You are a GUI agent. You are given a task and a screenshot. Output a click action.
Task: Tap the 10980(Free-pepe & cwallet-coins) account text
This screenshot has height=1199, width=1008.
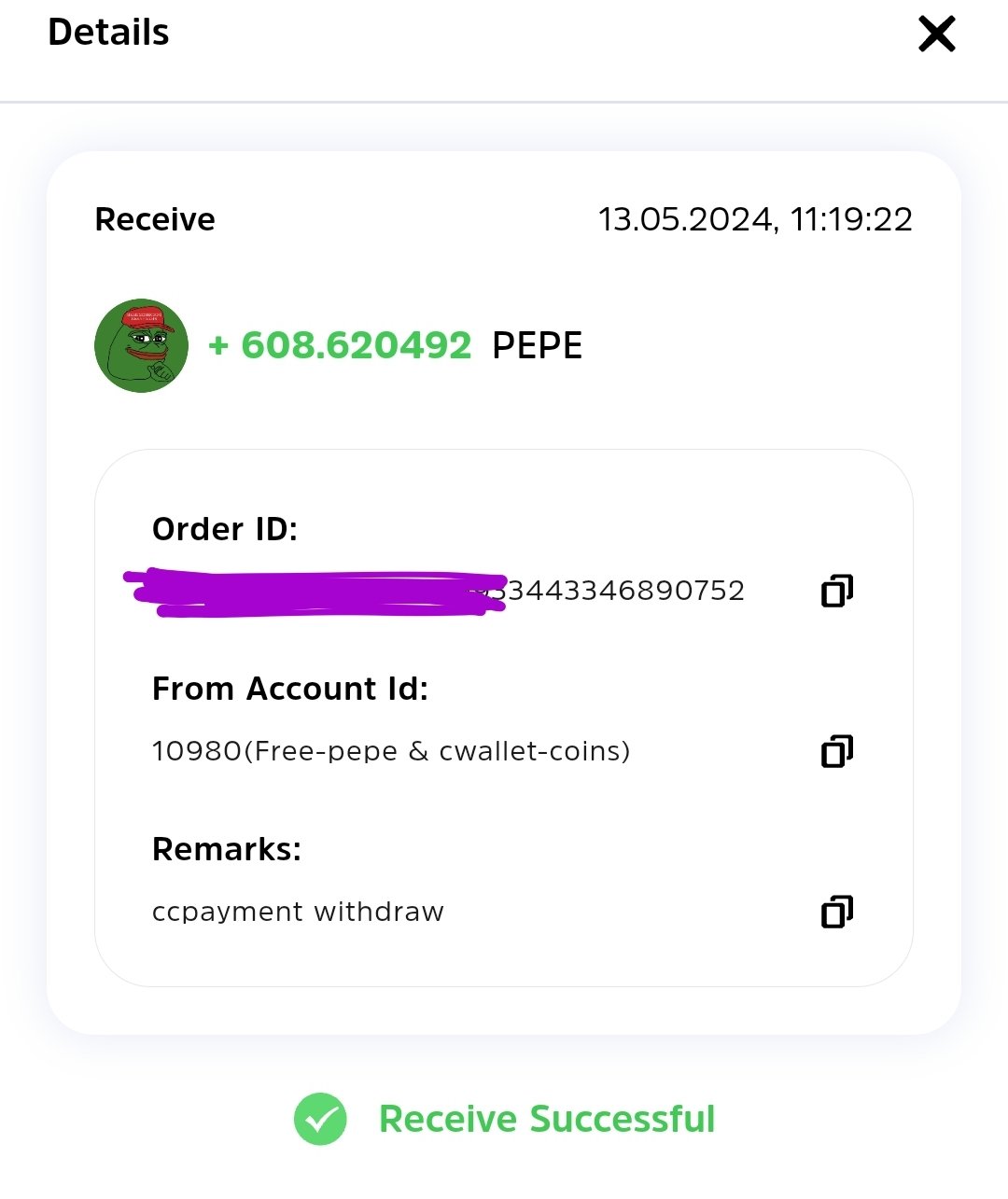[391, 751]
